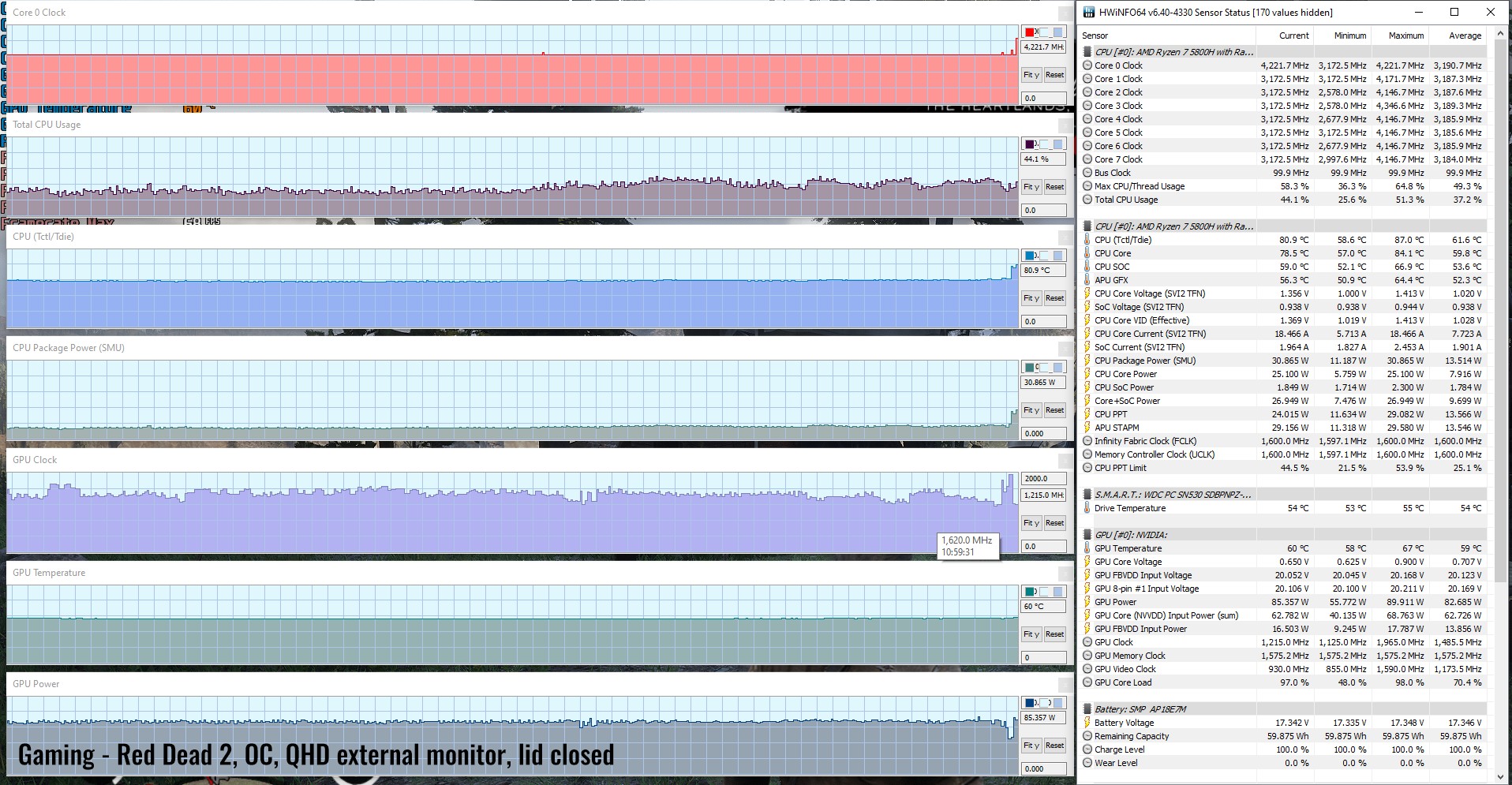This screenshot has height=785, width=1512.
Task: Click the icon beside Infinity Fabric Clock (FCLK)
Action: point(1087,441)
